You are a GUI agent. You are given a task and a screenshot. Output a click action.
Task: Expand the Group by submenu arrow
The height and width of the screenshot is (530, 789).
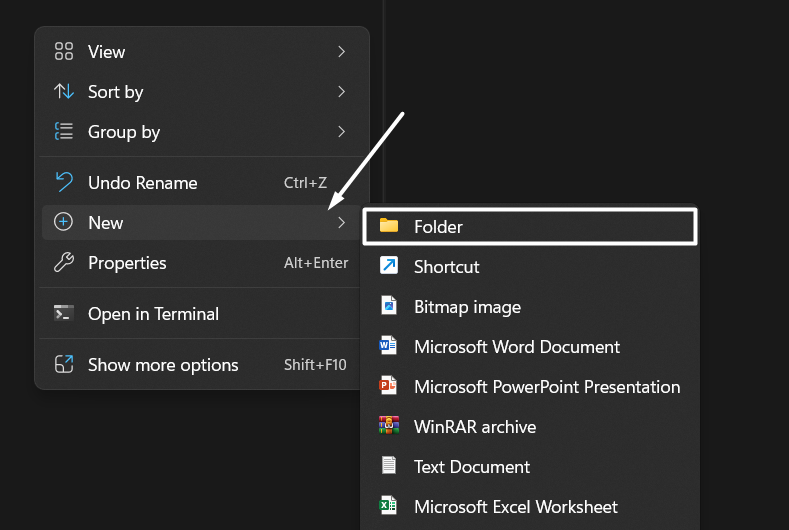[341, 131]
